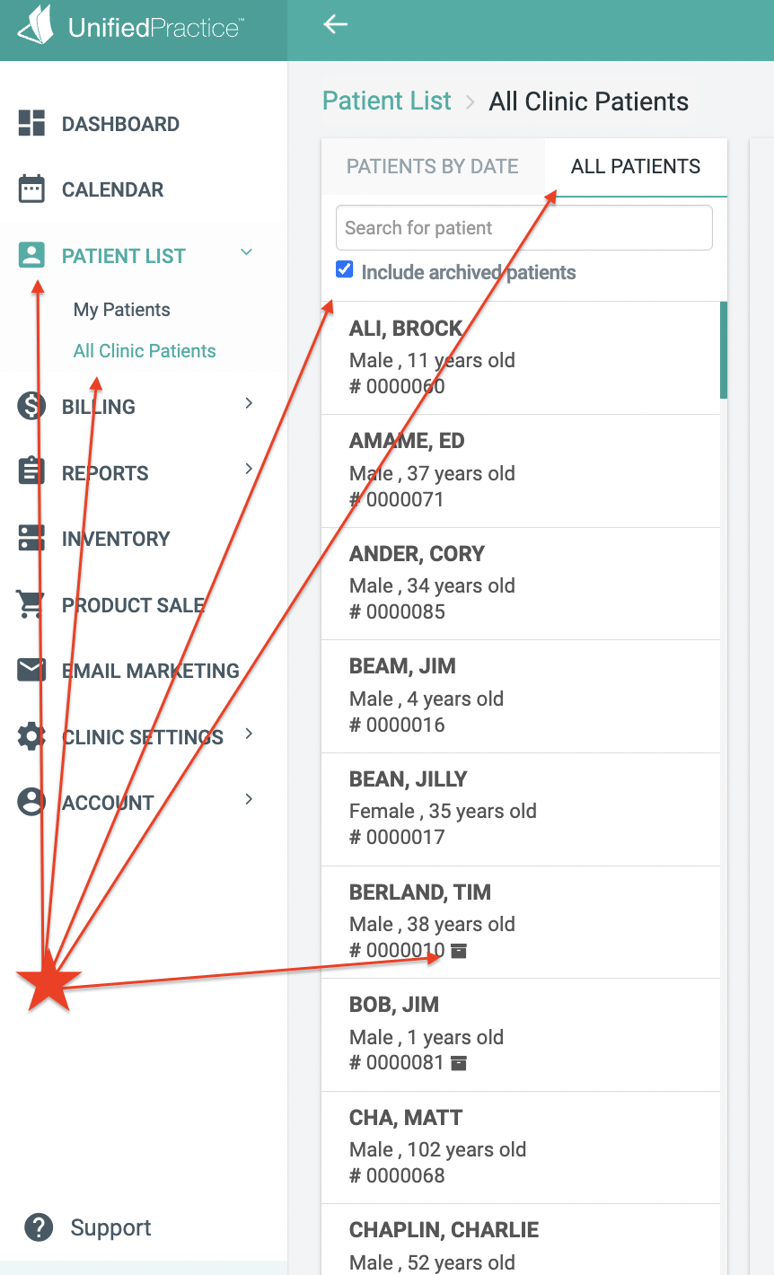Click the Product Sale cart icon
774x1275 pixels.
(x=32, y=604)
